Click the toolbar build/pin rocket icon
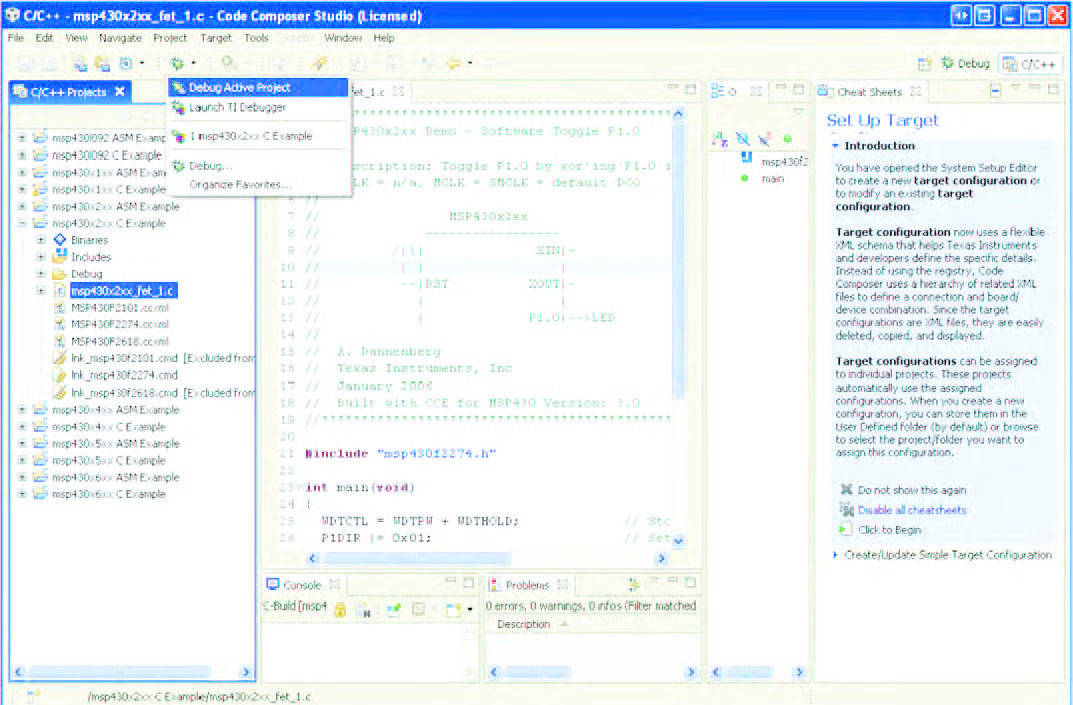 coord(319,63)
